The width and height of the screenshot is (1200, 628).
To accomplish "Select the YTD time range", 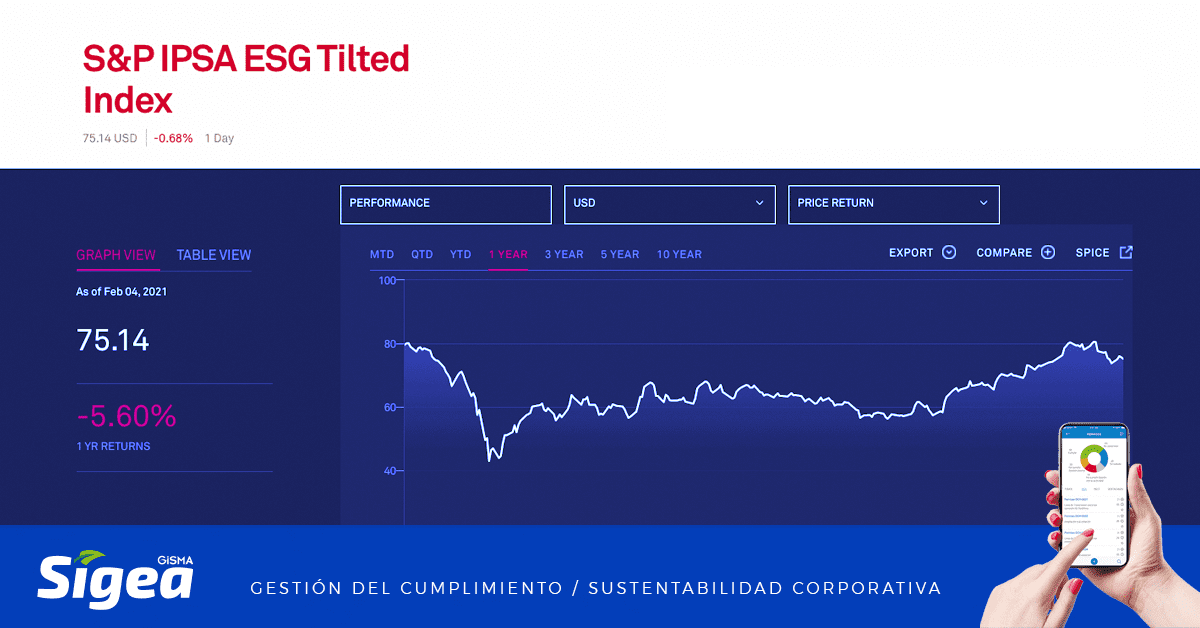I will click(460, 254).
